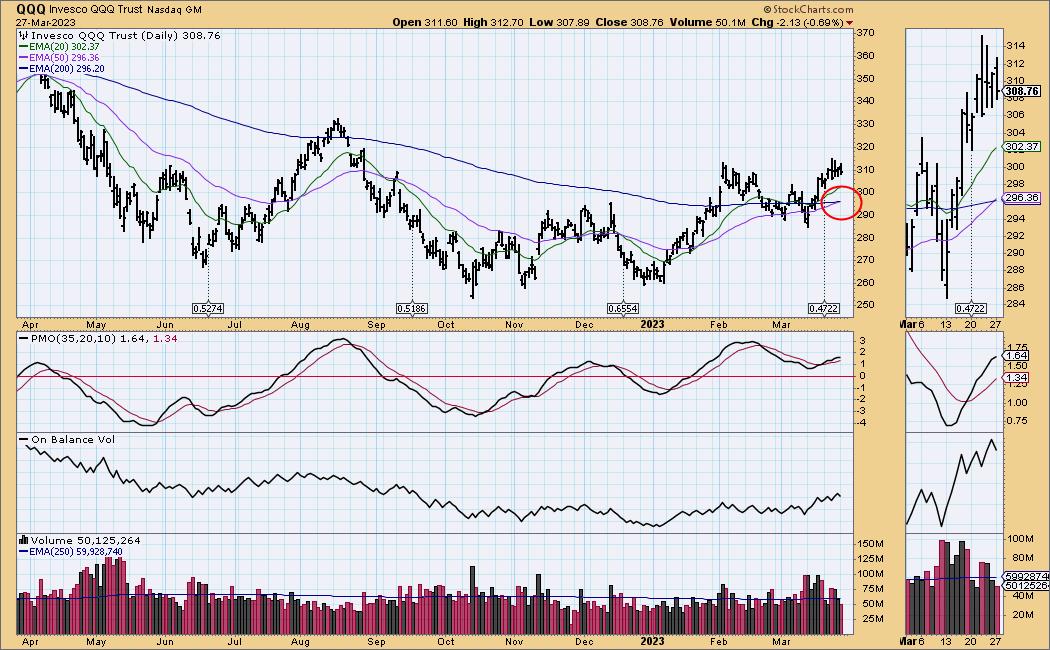The width and height of the screenshot is (1050, 650).
Task: Click the QQQ ticker symbol in the header
Action: tap(30, 9)
